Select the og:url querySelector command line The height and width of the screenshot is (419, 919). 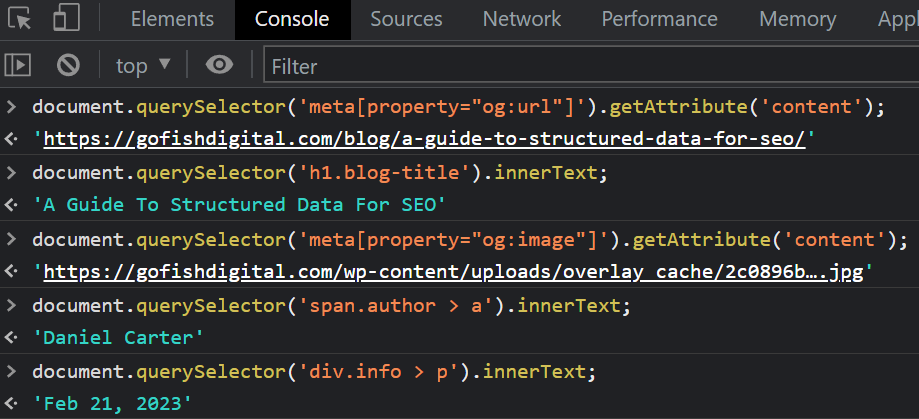click(x=458, y=107)
